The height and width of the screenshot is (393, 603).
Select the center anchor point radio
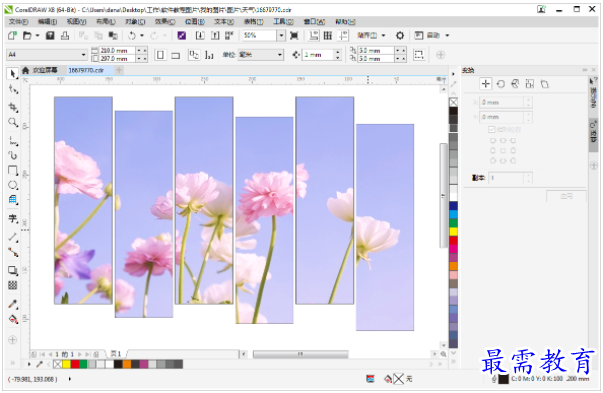[x=503, y=151]
